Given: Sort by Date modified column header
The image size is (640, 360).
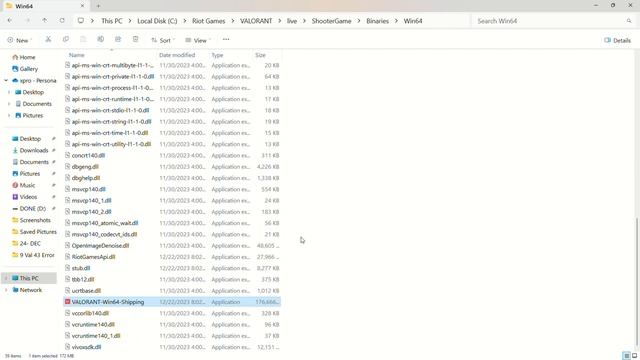Looking at the screenshot, I should click(177, 55).
